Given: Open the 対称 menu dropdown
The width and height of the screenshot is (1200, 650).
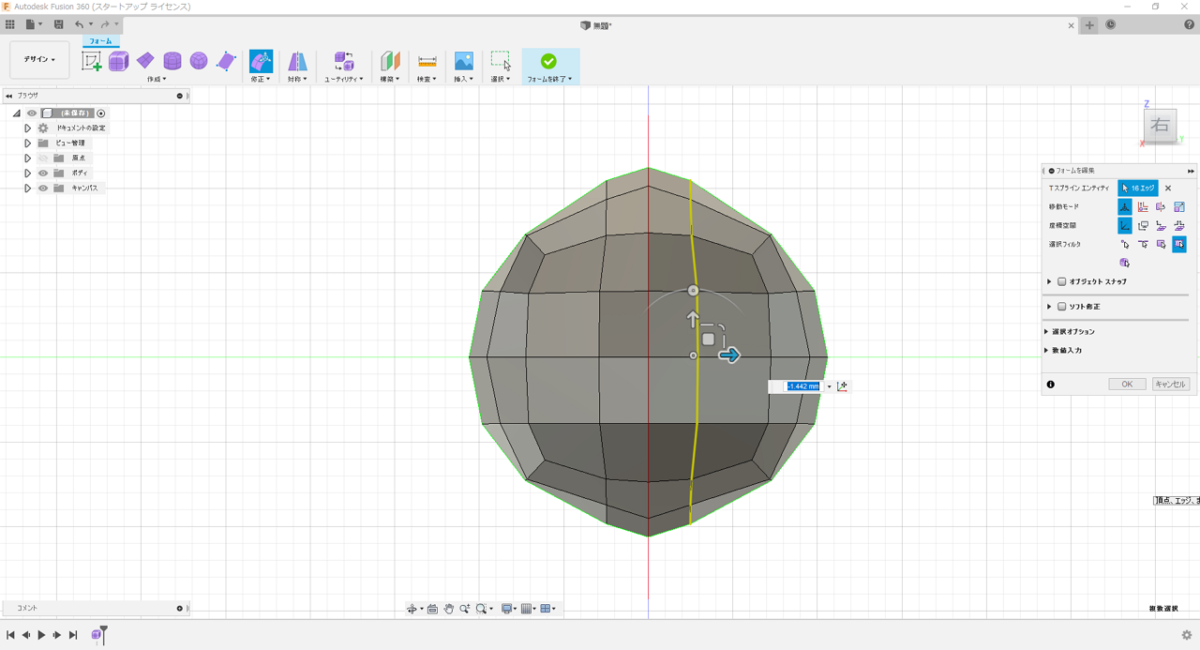Looking at the screenshot, I should pos(296,79).
